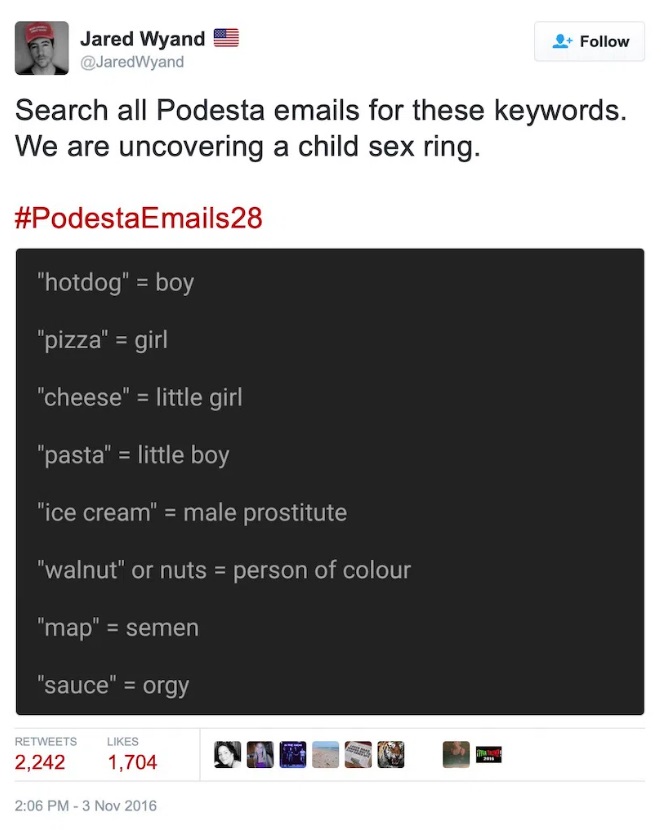This screenshot has height=834, width=661.
Task: View the 1,704 likes count
Action: pos(132,762)
